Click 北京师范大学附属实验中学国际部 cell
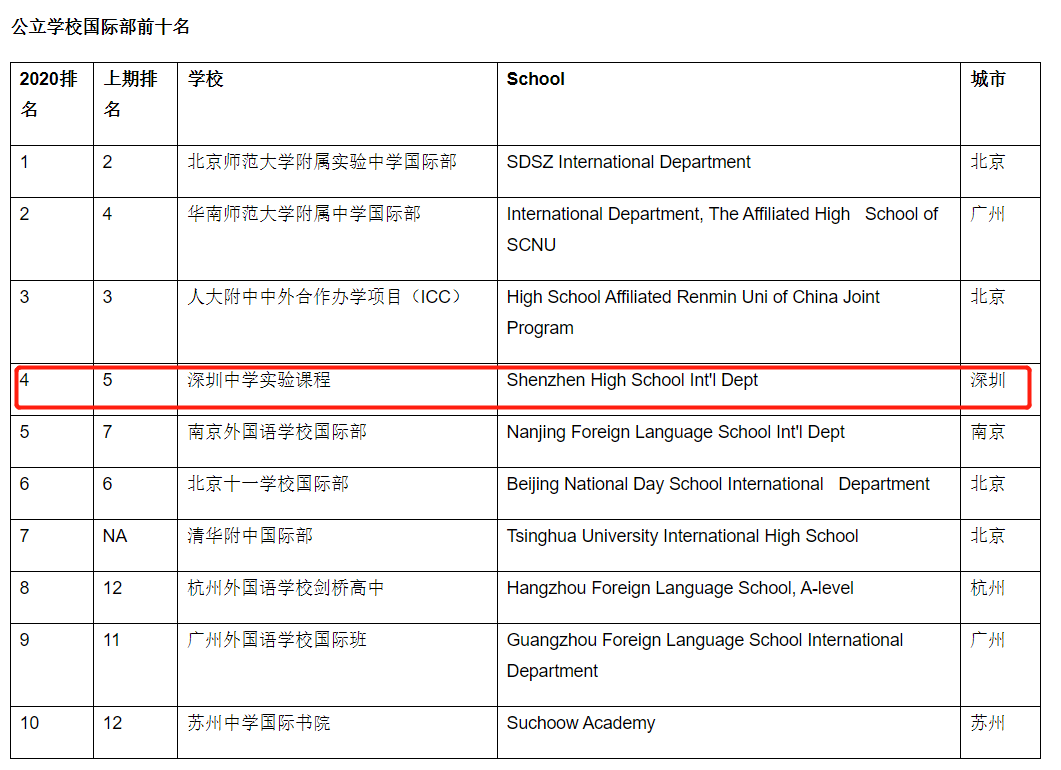The width and height of the screenshot is (1061, 770). point(322,162)
